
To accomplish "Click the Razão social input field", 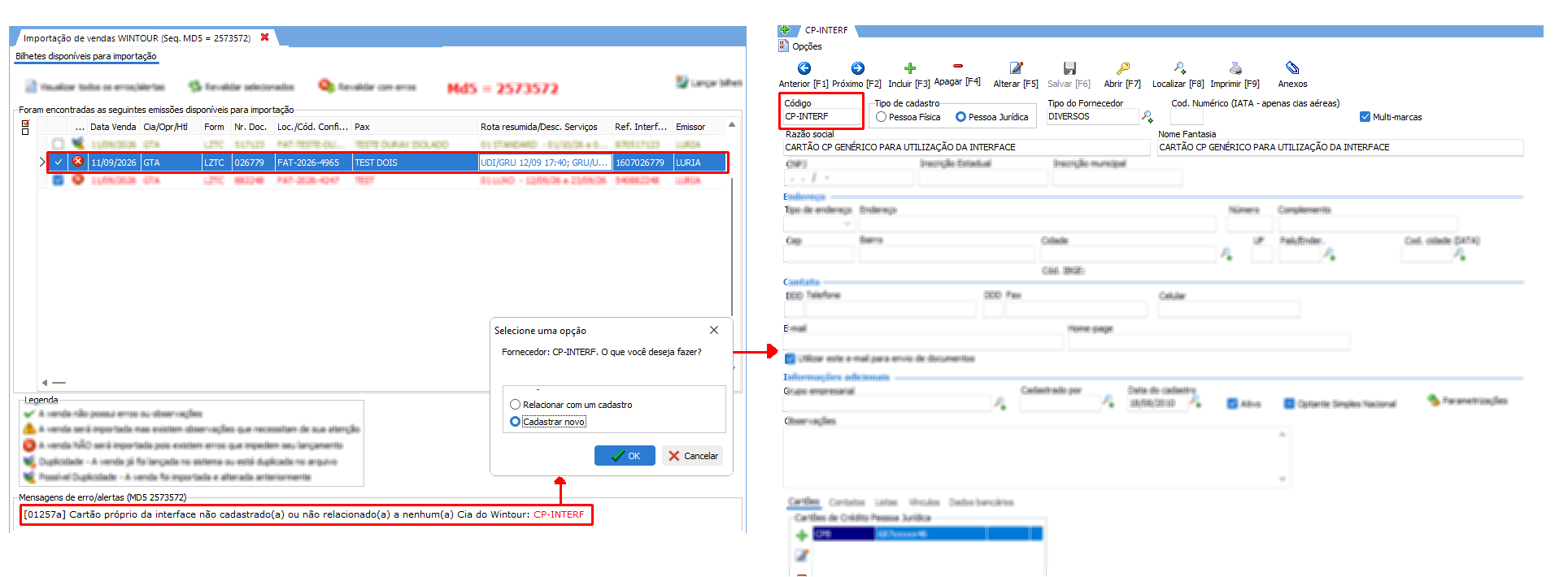I will click(966, 148).
